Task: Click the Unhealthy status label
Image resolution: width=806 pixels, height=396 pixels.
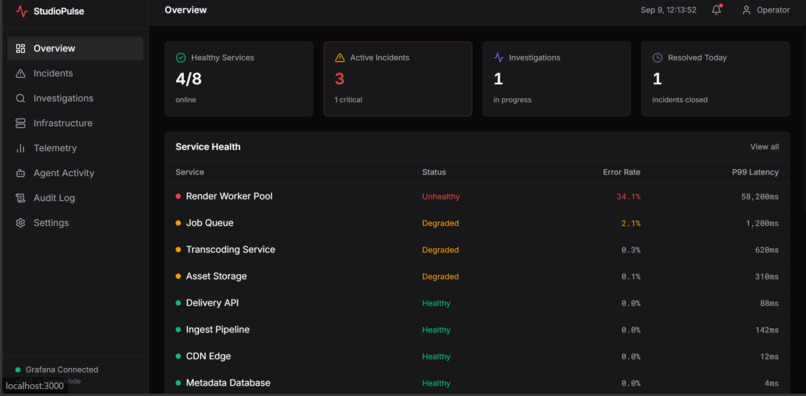Action: (x=441, y=196)
